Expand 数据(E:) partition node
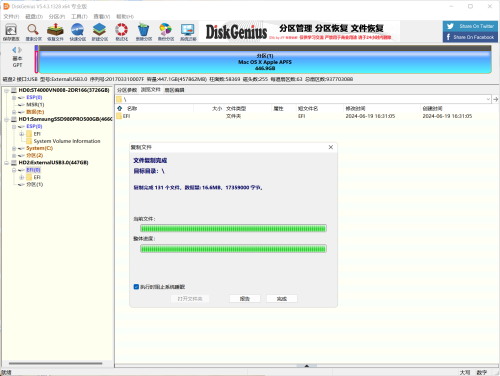 (14, 112)
